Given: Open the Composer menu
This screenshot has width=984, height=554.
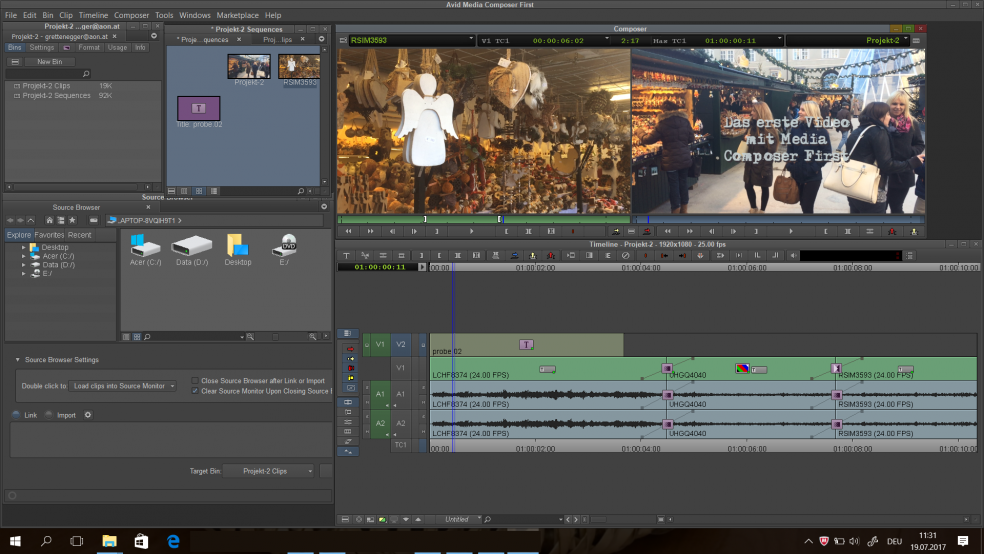Looking at the screenshot, I should 131,16.
